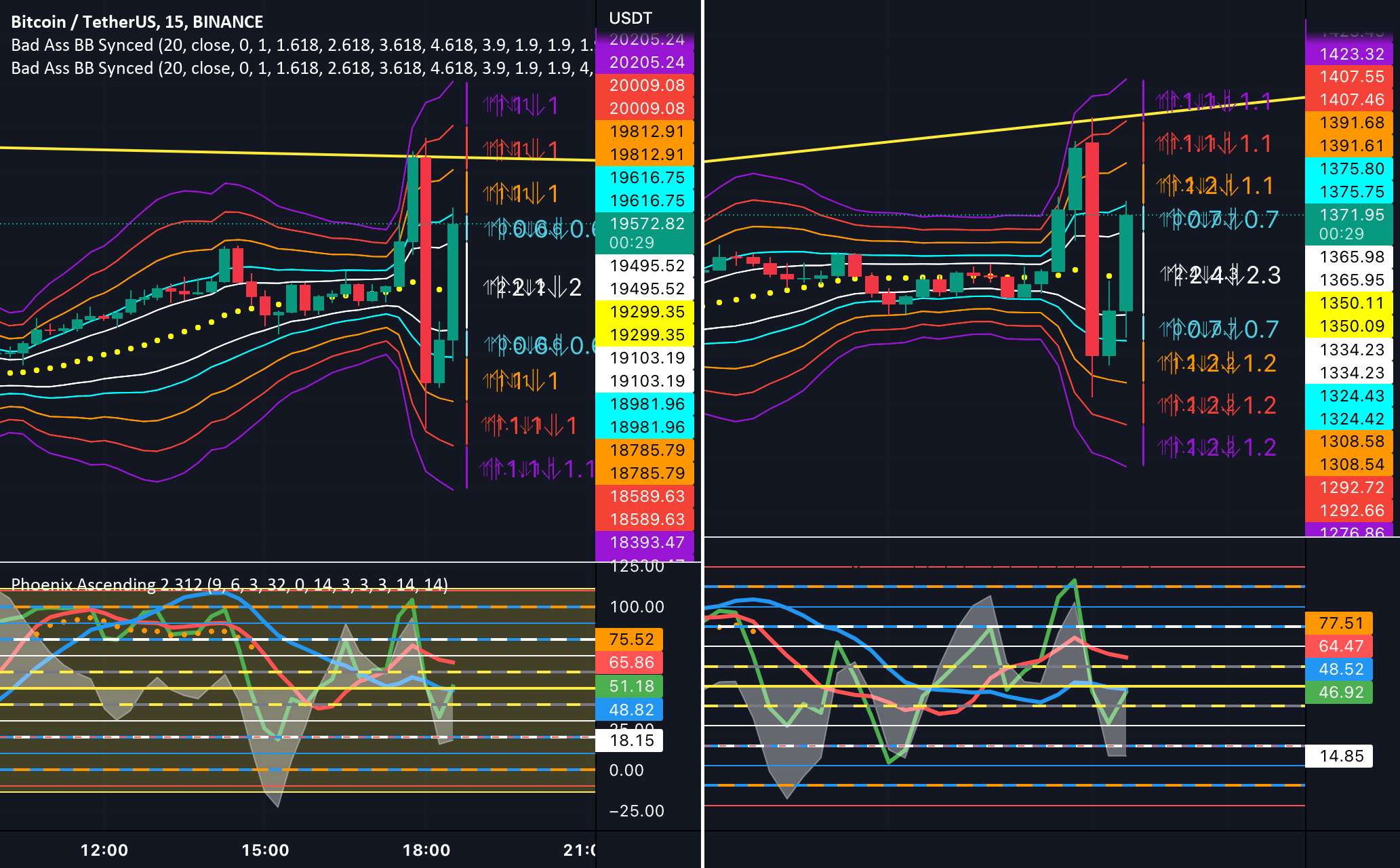Click the green 51.18 oscillator value
This screenshot has width=1400, height=868.
click(629, 686)
